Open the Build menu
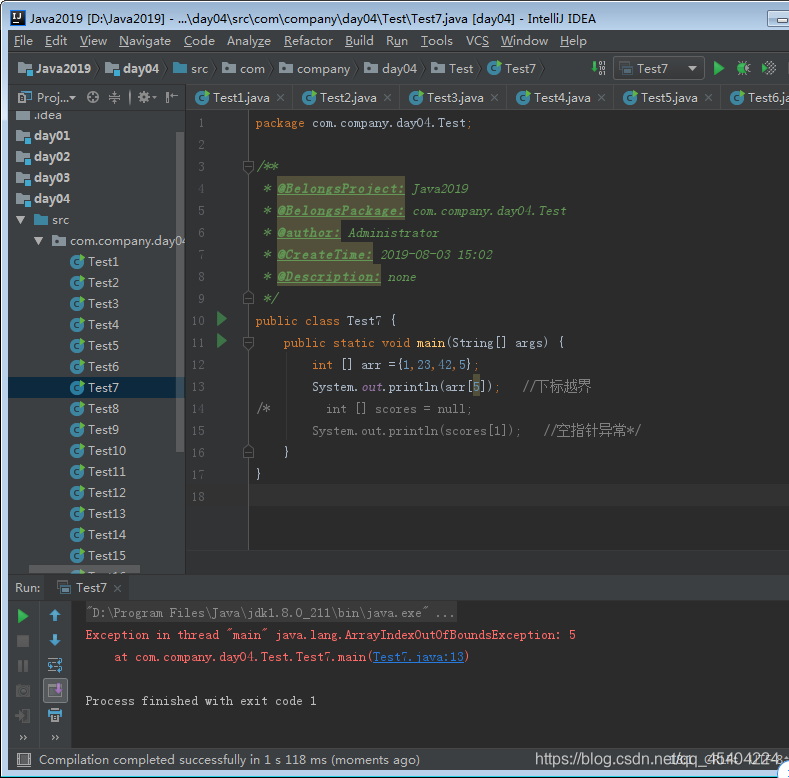The height and width of the screenshot is (778, 789). pyautogui.click(x=359, y=41)
